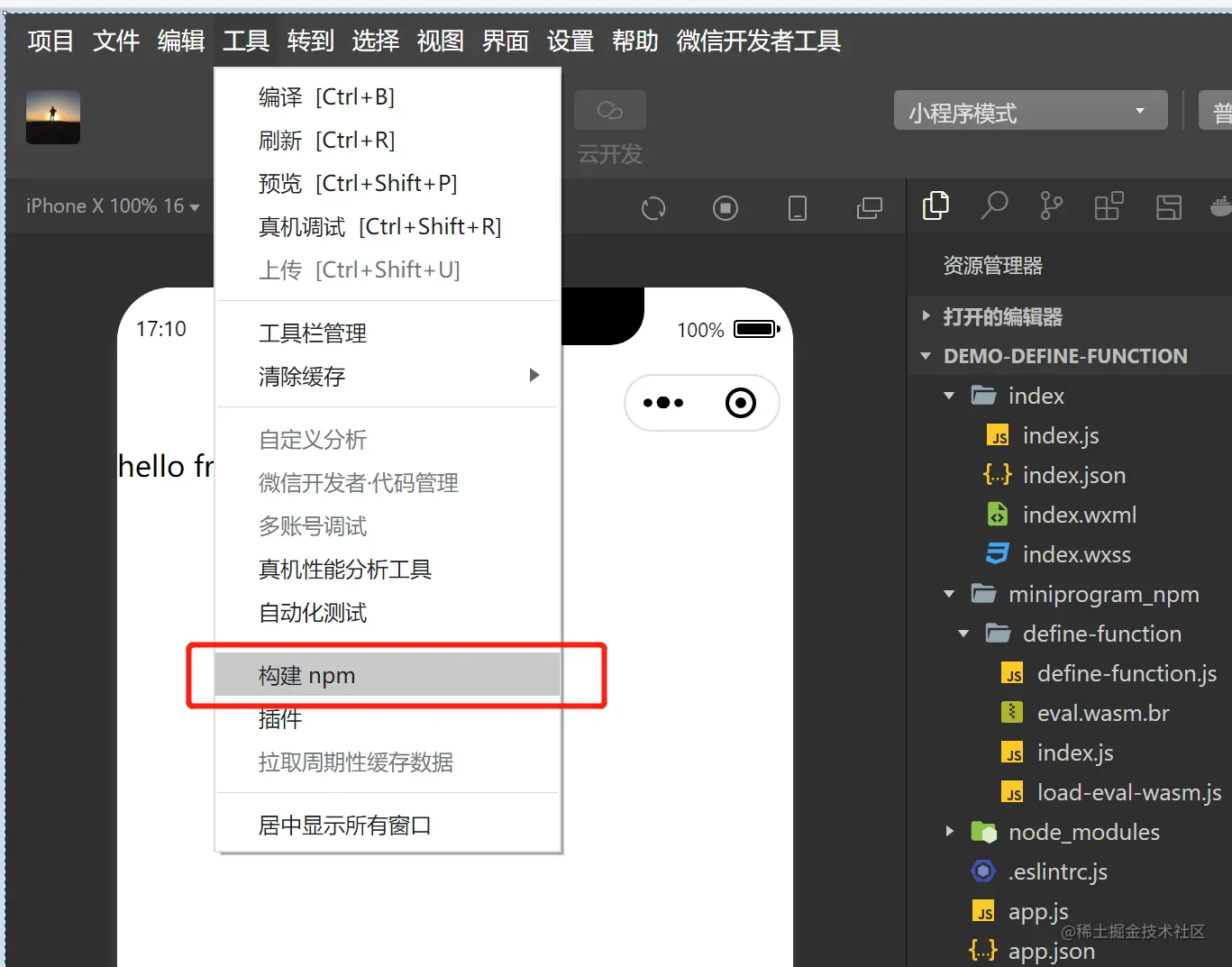Open the load-eval-wasm.js file
This screenshot has height=967, width=1232.
(1070, 792)
